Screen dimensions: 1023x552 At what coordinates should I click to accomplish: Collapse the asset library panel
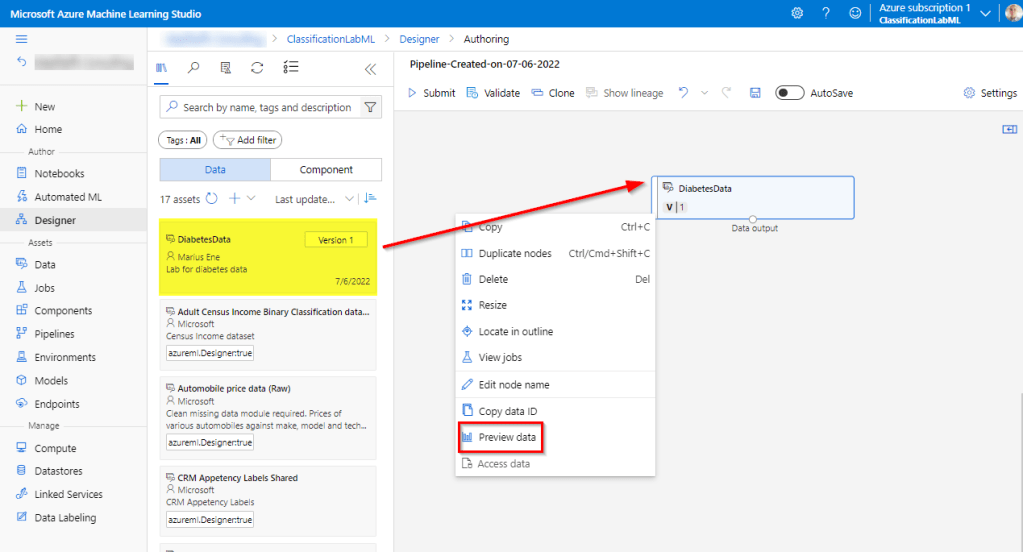370,68
